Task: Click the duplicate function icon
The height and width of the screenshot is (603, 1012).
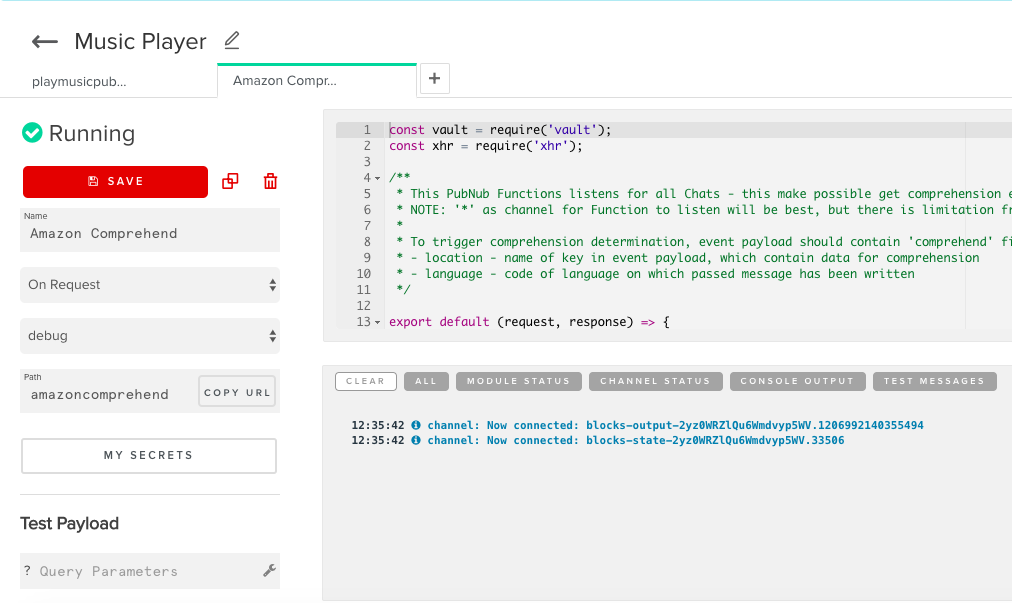Action: click(x=230, y=181)
